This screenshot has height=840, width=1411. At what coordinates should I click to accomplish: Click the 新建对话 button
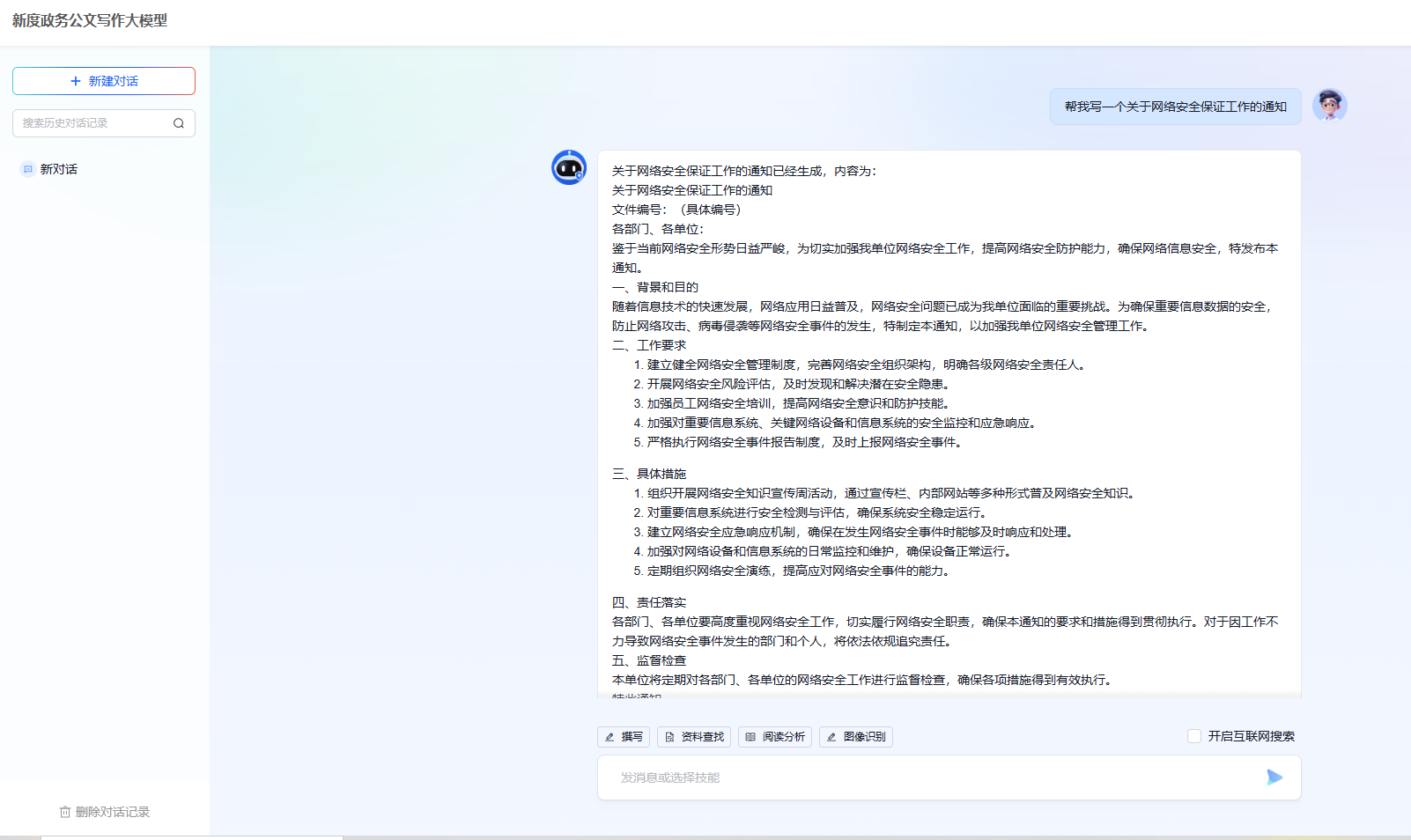coord(104,81)
